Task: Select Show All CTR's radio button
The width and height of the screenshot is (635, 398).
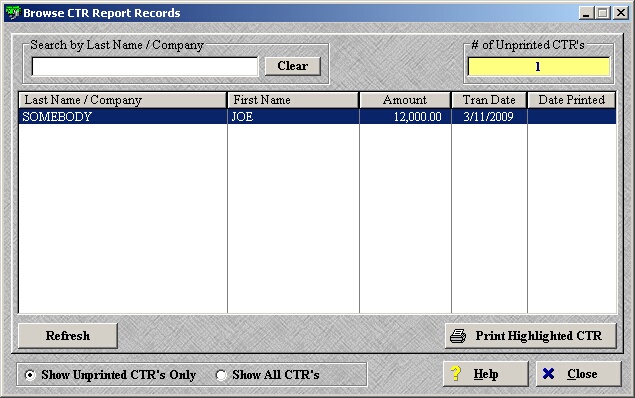Action: pyautogui.click(x=221, y=375)
